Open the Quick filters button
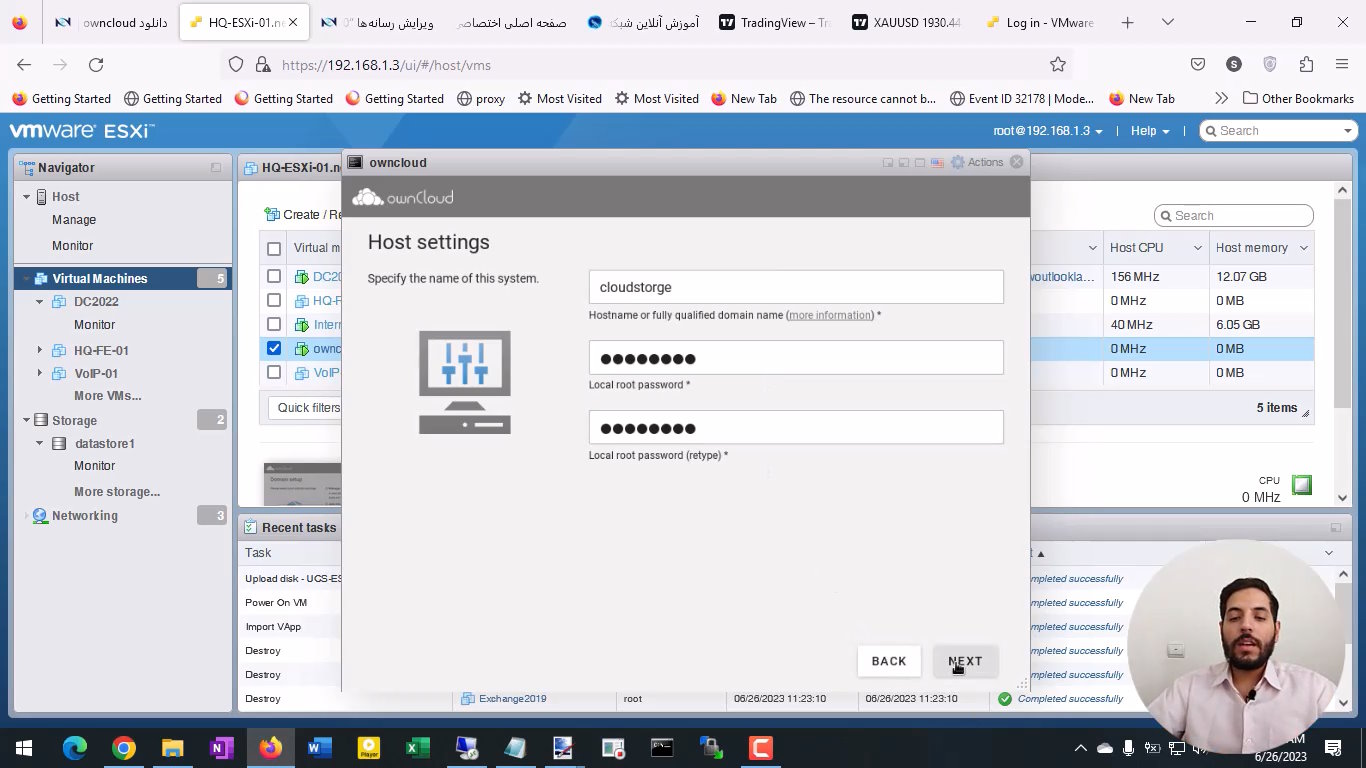 pos(308,408)
